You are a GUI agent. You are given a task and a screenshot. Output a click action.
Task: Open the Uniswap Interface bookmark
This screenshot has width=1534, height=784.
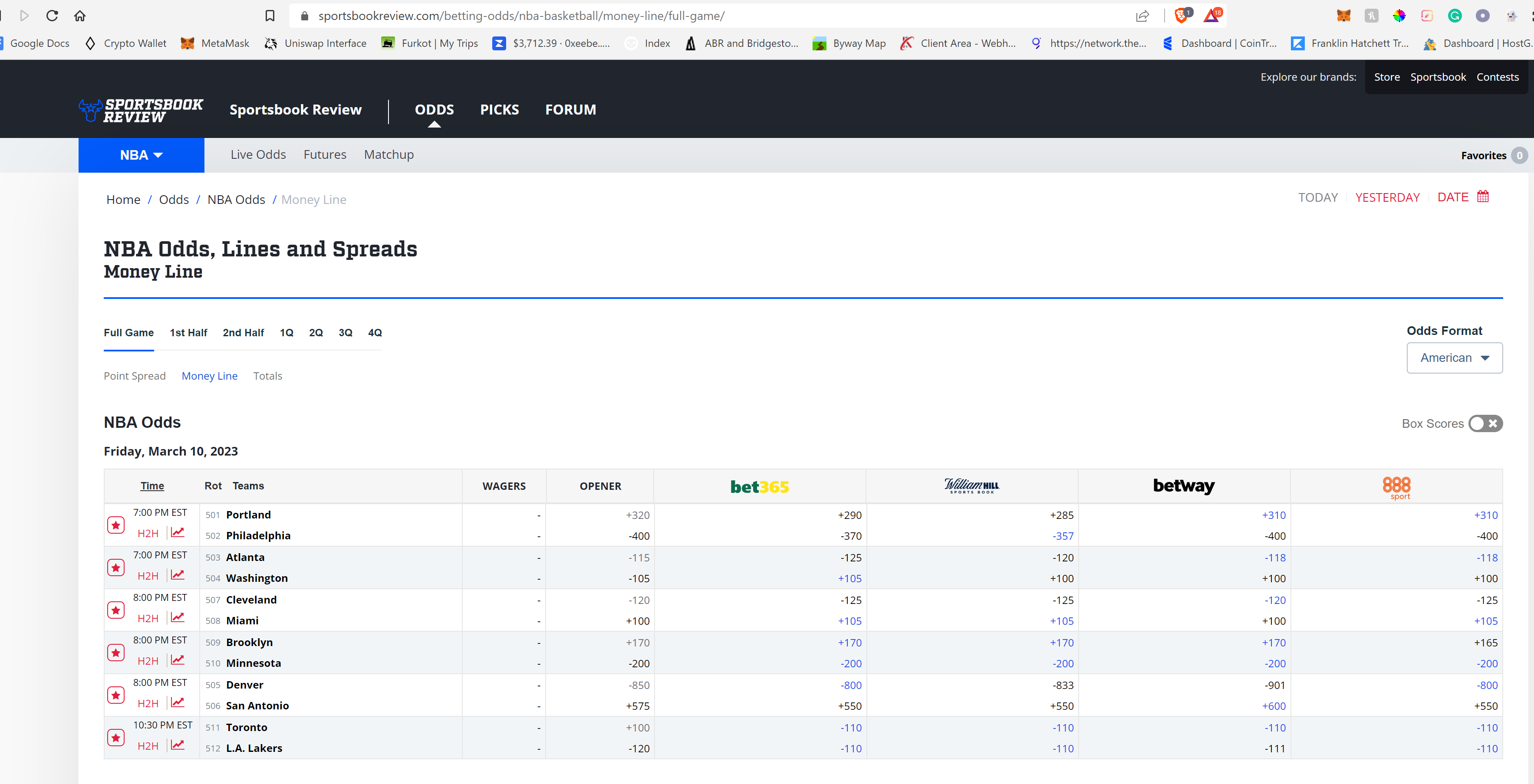[316, 43]
